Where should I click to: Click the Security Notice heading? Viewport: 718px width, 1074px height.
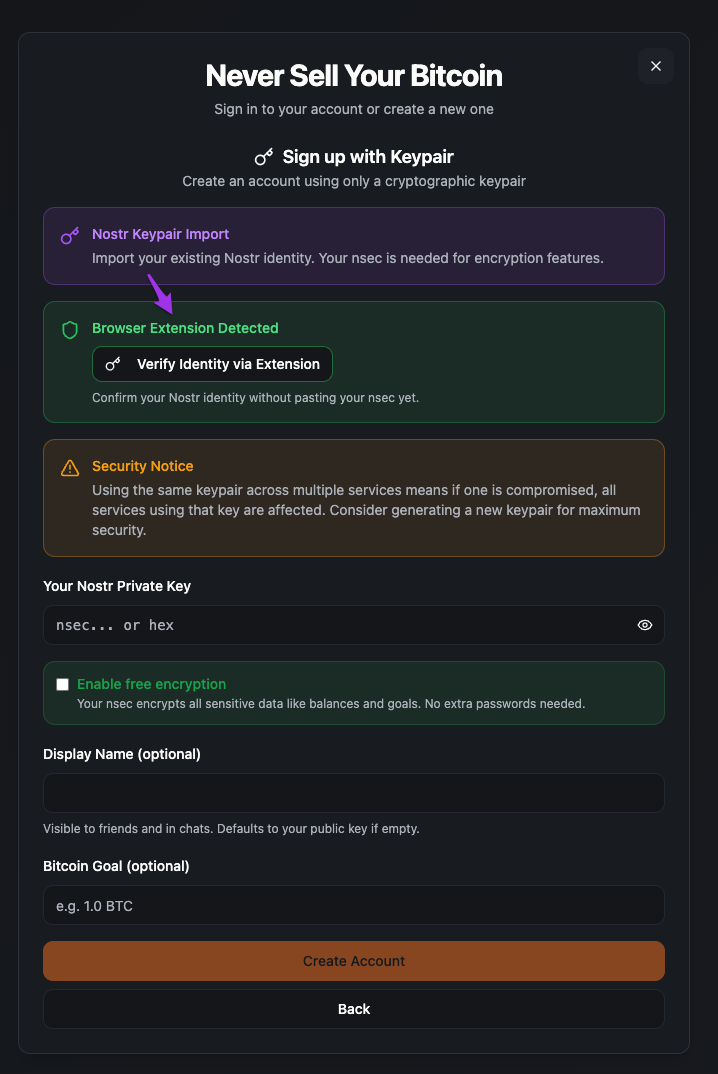143,466
